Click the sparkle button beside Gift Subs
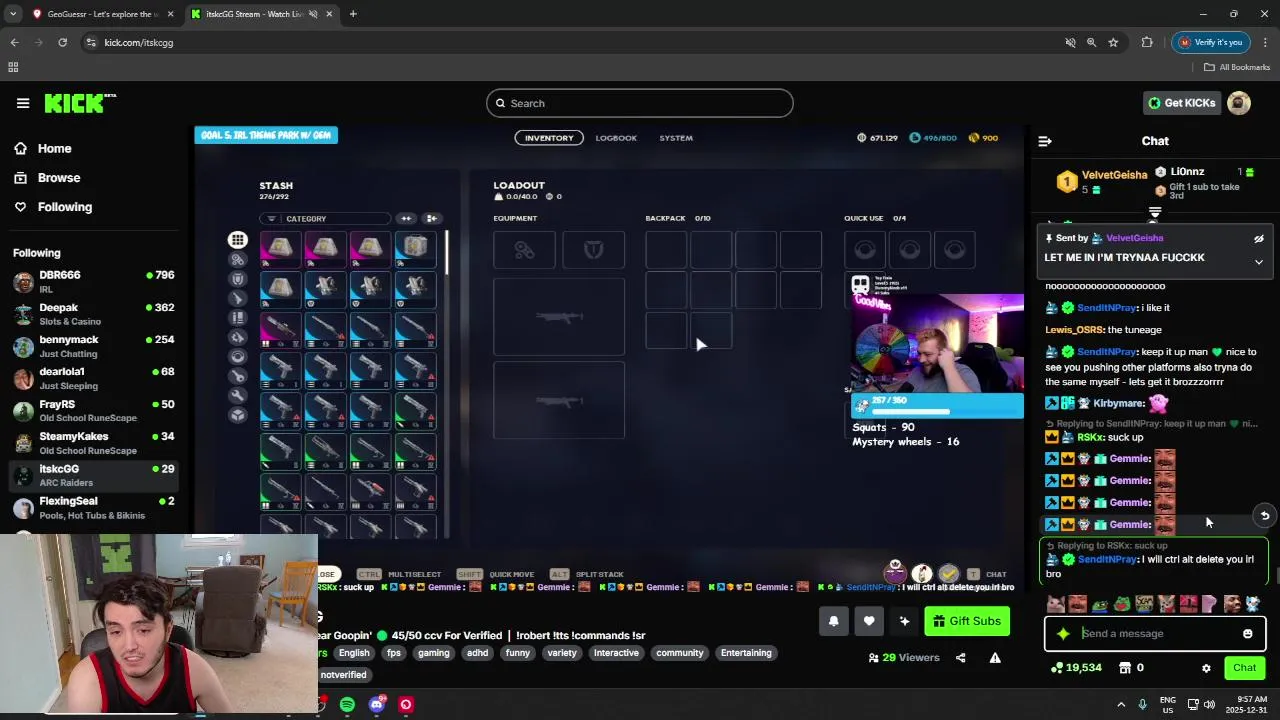This screenshot has height=720, width=1280. tap(904, 621)
